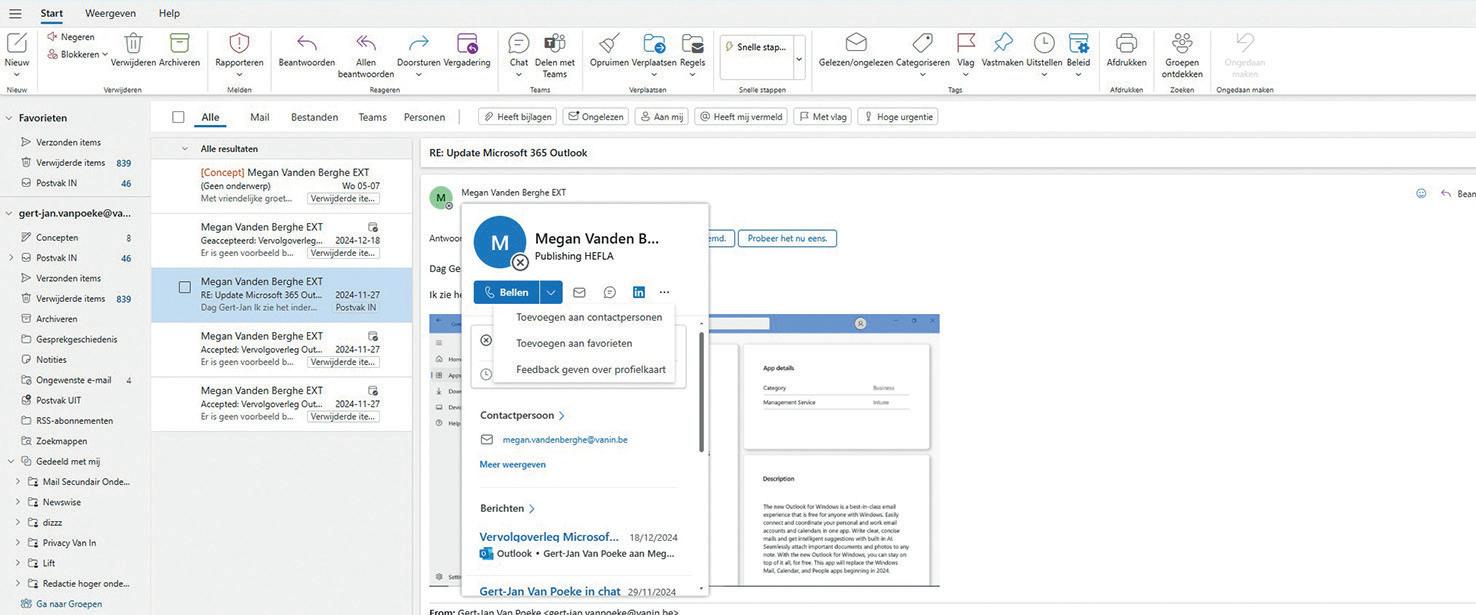Collapse the gert-jan.vanpoeke account tree
Viewport: 1476px width, 615px height.
(x=9, y=213)
